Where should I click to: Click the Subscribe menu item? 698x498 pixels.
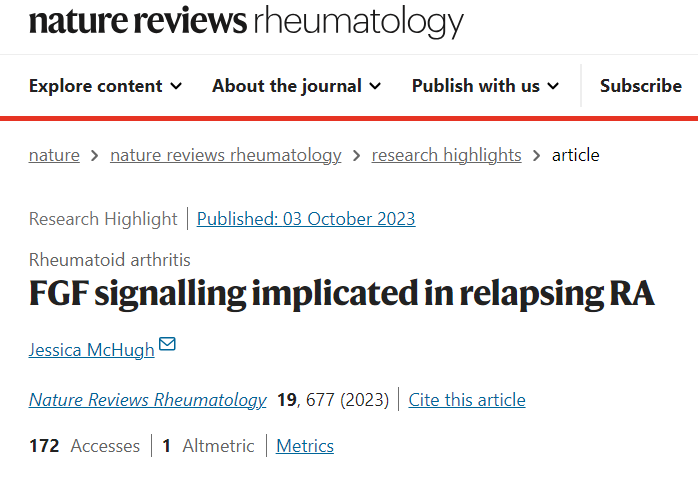(x=640, y=86)
